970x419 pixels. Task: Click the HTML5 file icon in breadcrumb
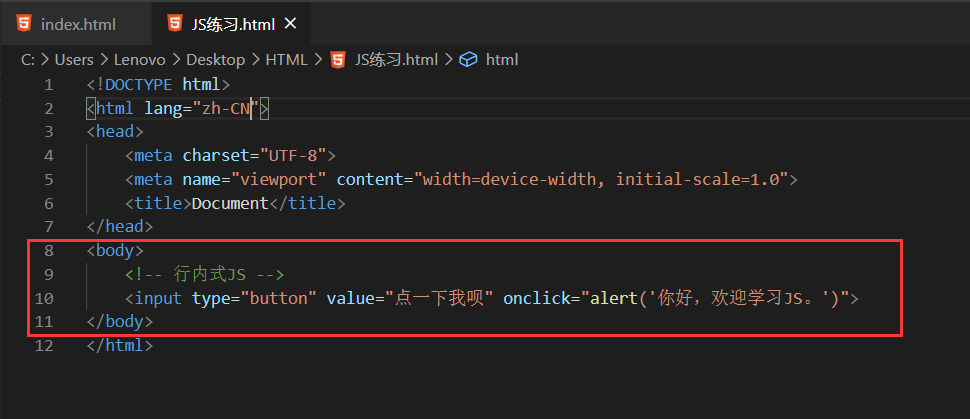click(338, 60)
